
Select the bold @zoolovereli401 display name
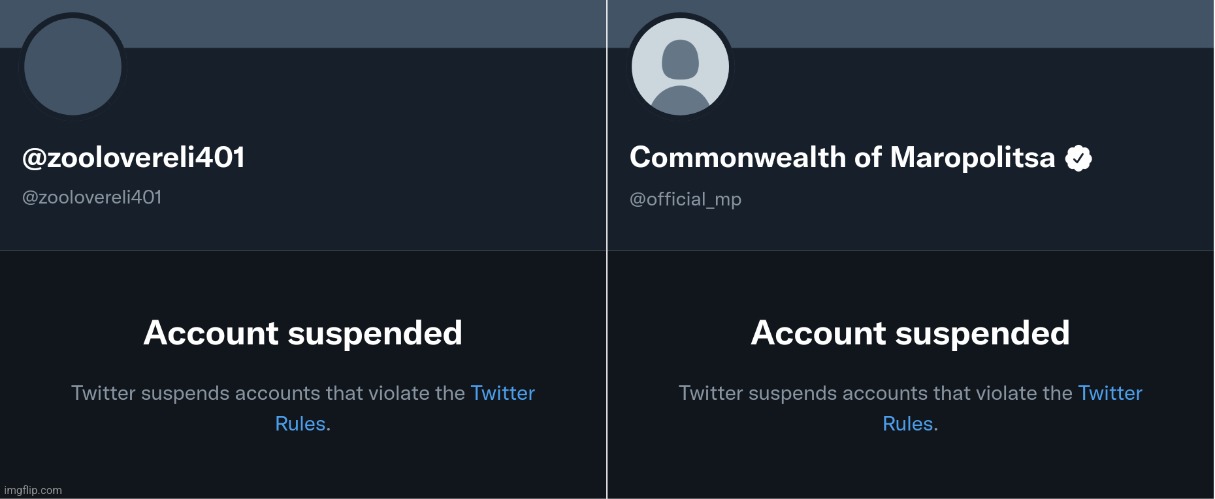(x=133, y=158)
